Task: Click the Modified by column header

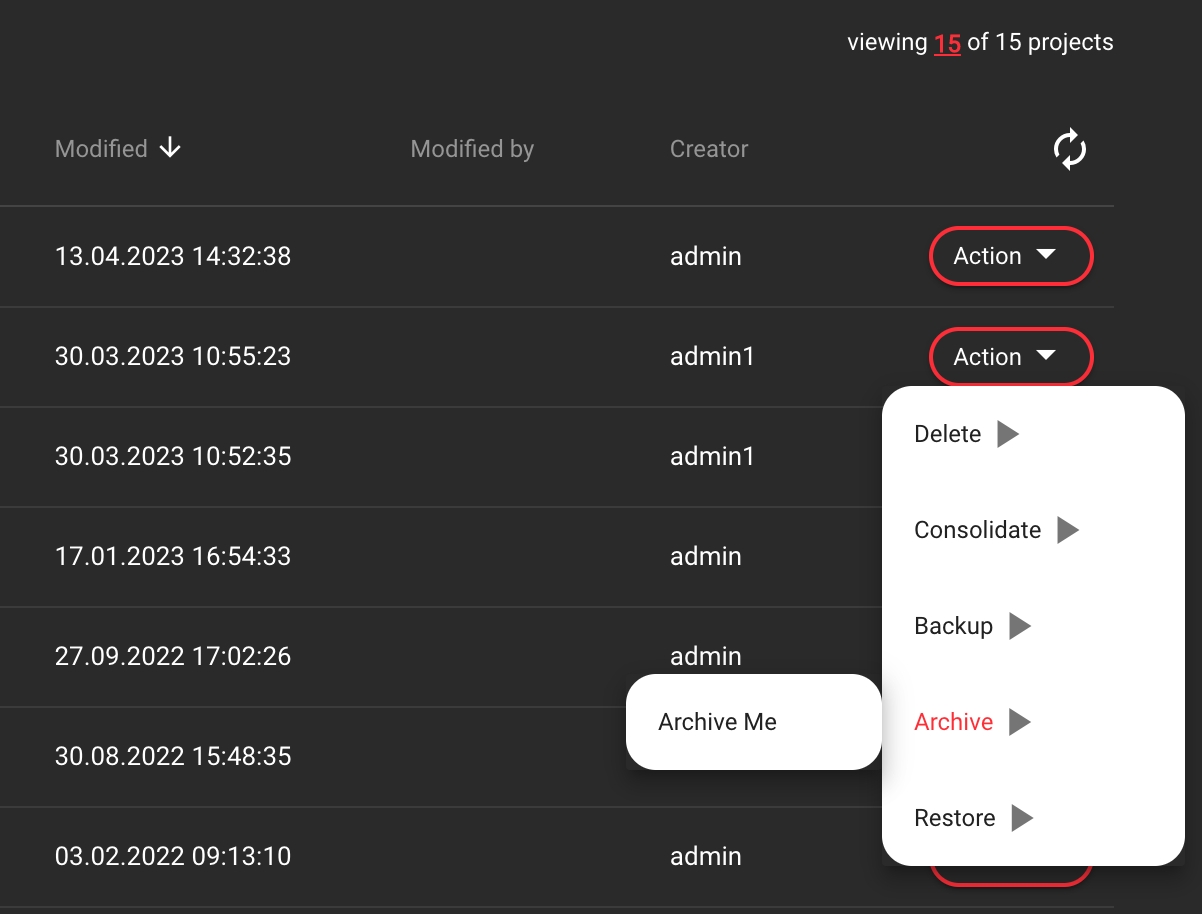Action: (472, 149)
